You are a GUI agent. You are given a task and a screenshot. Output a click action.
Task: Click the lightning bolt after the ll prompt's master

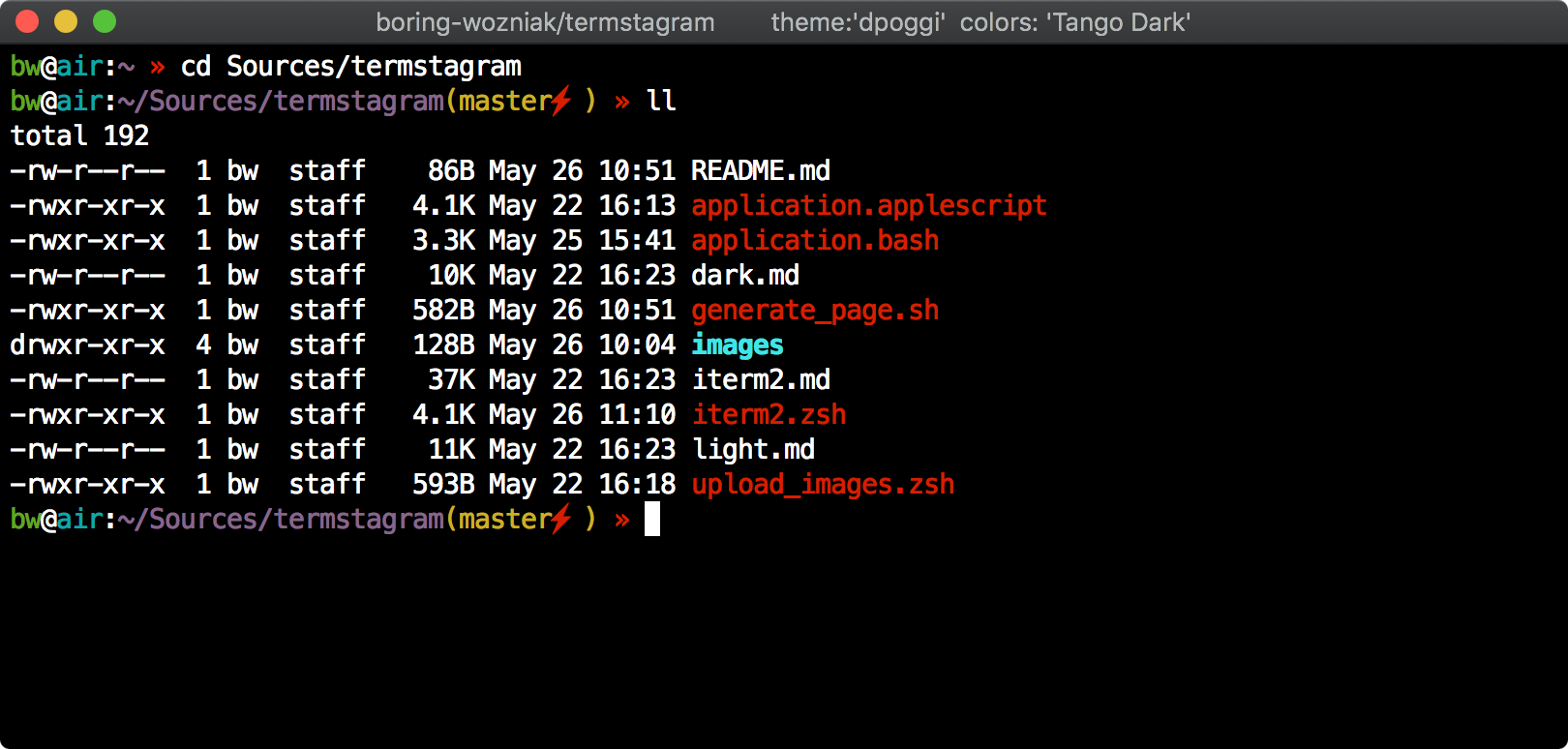point(562,101)
